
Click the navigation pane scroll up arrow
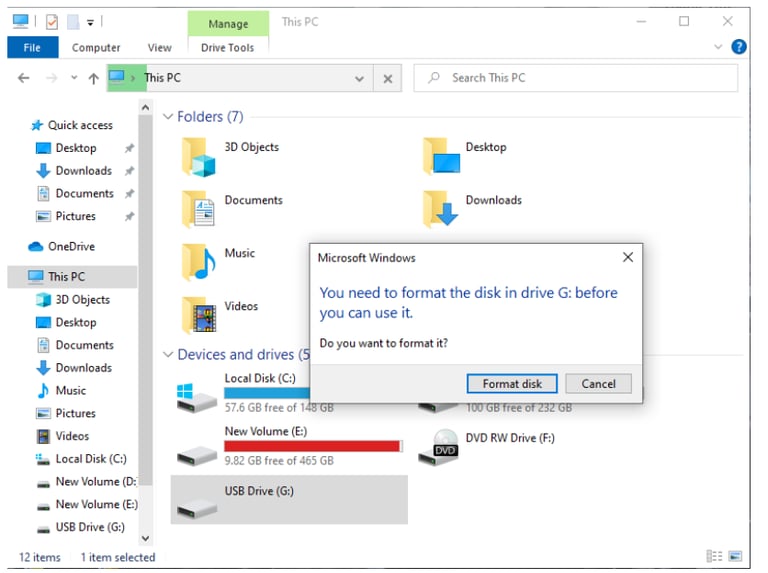145,107
